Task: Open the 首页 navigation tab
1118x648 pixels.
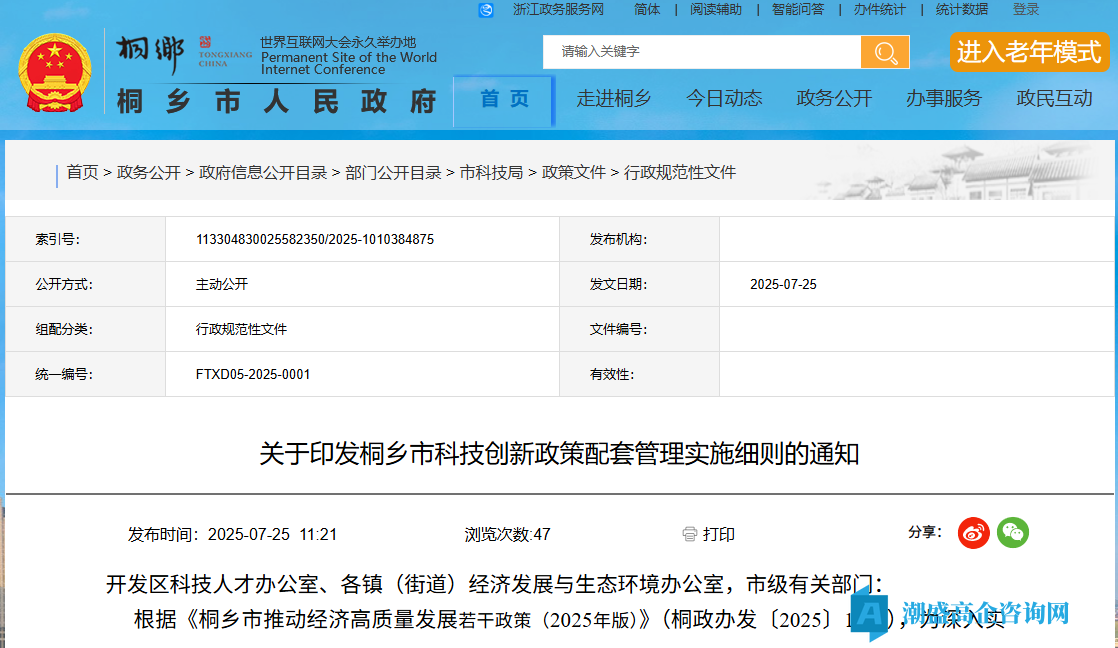Action: [504, 99]
